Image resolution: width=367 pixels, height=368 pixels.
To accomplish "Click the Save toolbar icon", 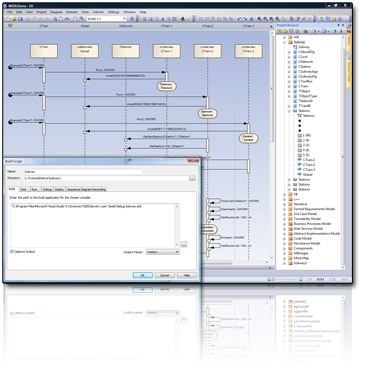I will [x=20, y=19].
